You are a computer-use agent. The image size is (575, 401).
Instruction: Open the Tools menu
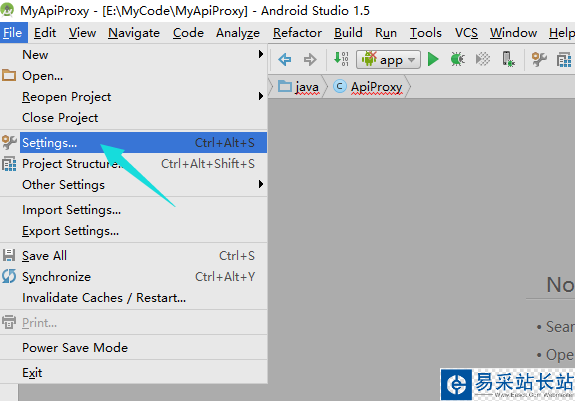tap(425, 33)
